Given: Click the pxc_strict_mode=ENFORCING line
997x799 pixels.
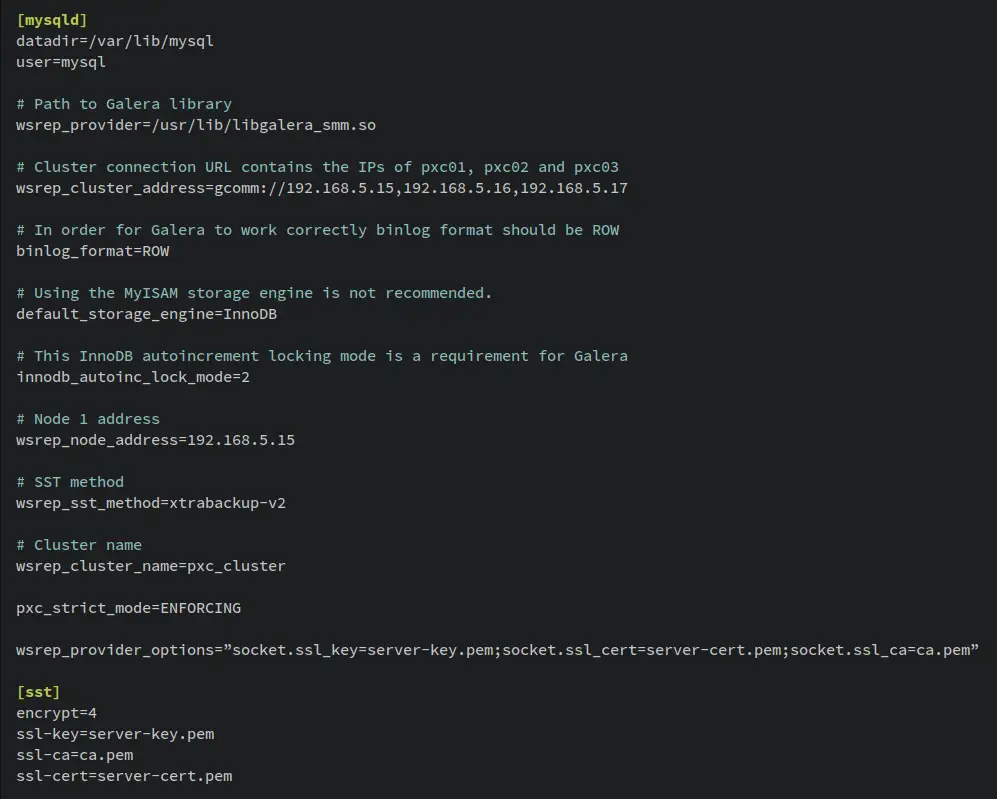Looking at the screenshot, I should (x=128, y=608).
